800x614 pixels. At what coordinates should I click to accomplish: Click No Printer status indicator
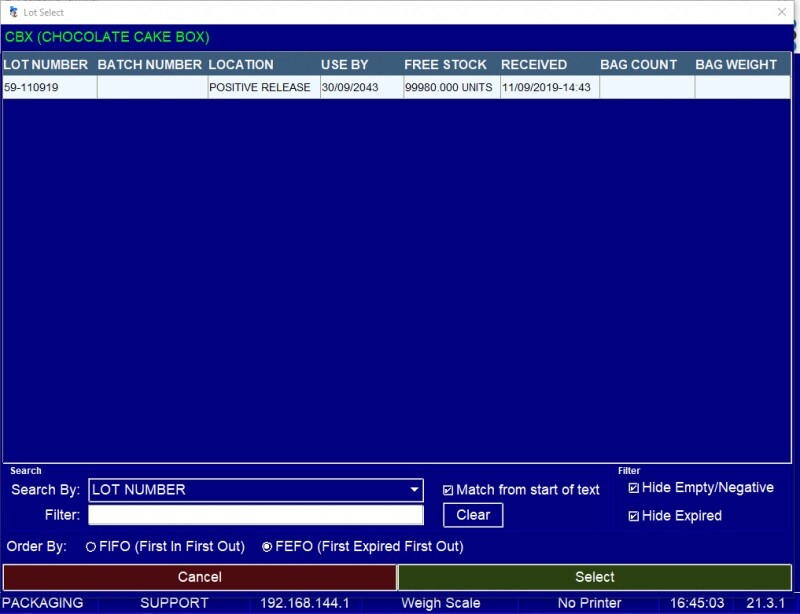(589, 603)
